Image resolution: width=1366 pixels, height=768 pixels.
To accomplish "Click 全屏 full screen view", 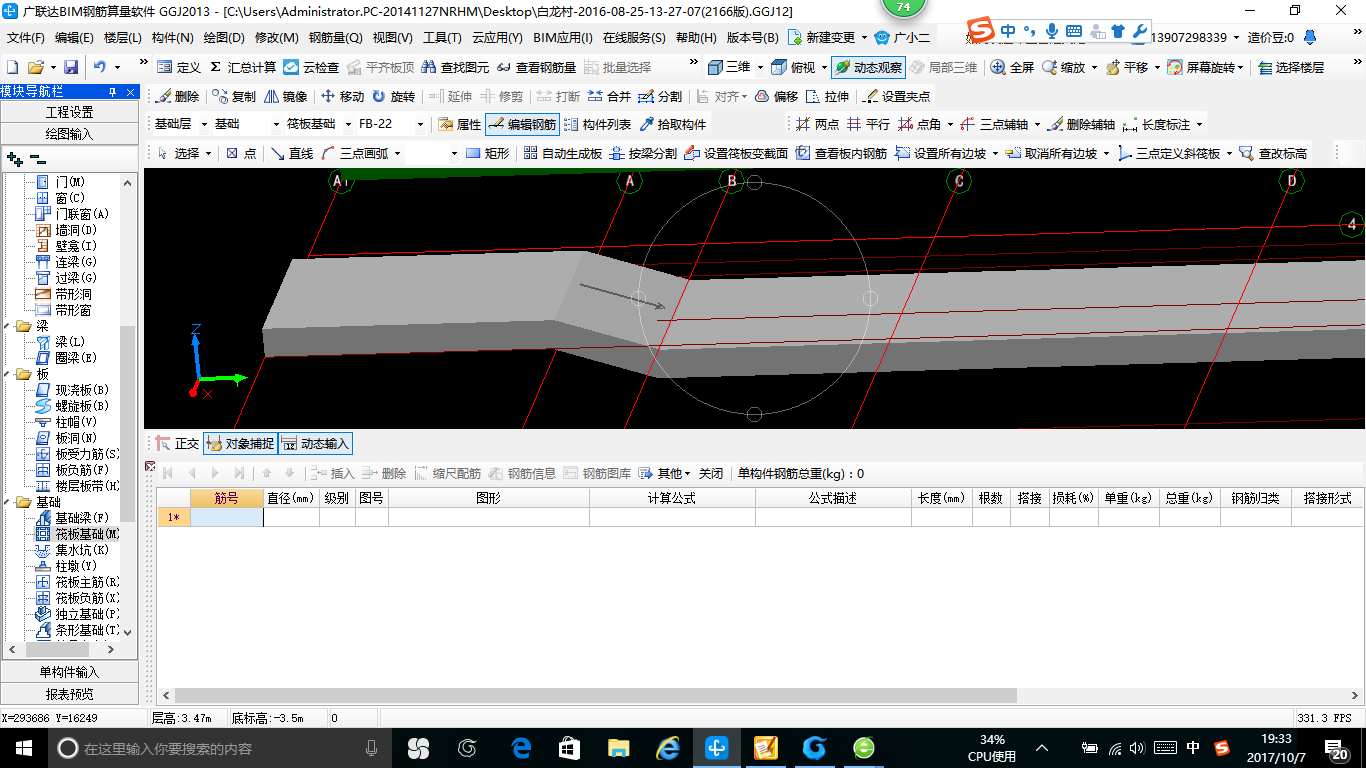I will click(1013, 67).
